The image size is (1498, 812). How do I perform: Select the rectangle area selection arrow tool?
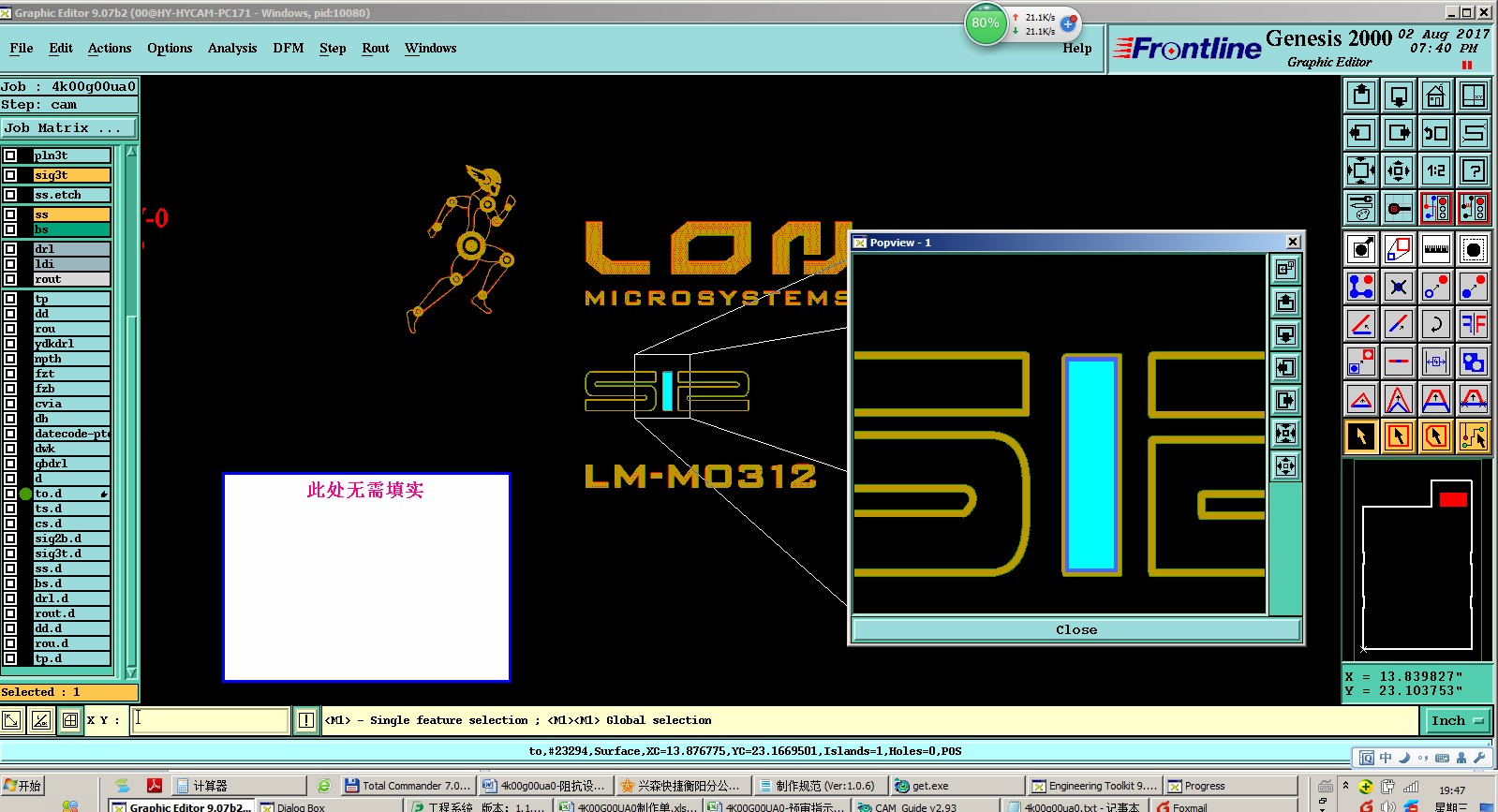1399,436
